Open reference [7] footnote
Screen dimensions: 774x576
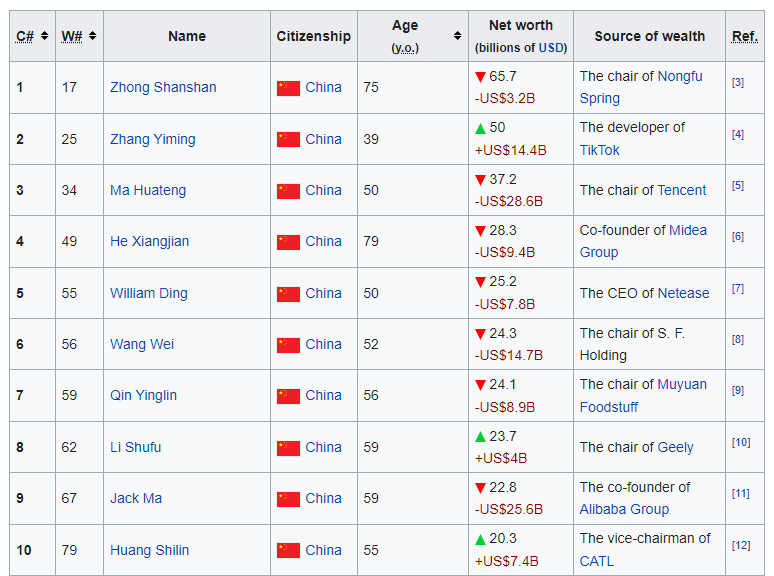pos(737,288)
